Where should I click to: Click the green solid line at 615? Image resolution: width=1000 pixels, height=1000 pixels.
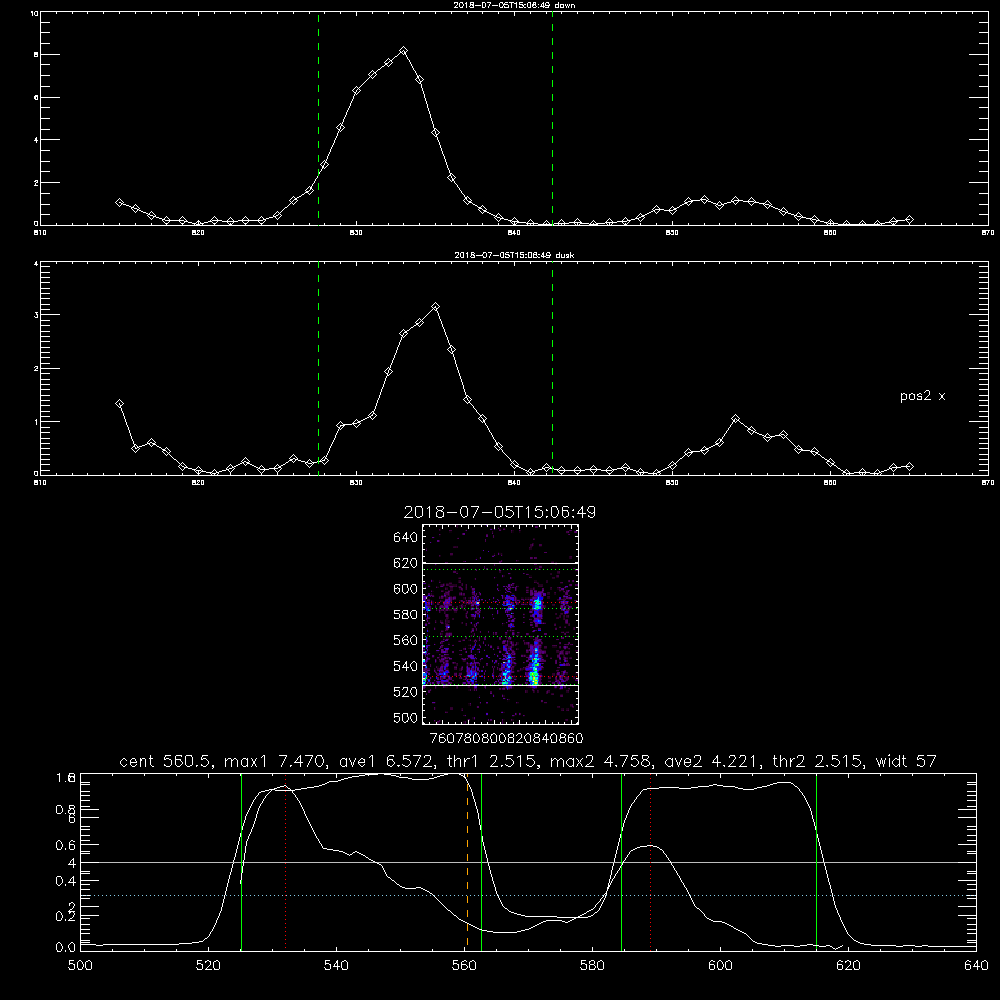pos(816,861)
